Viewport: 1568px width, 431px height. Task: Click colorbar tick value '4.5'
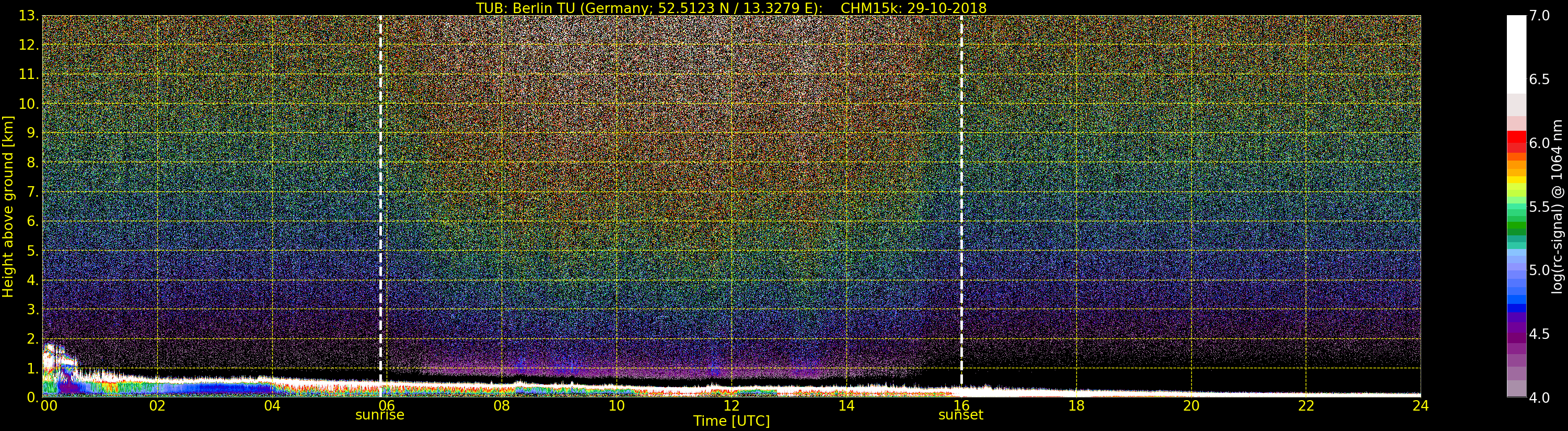[x=1539, y=334]
